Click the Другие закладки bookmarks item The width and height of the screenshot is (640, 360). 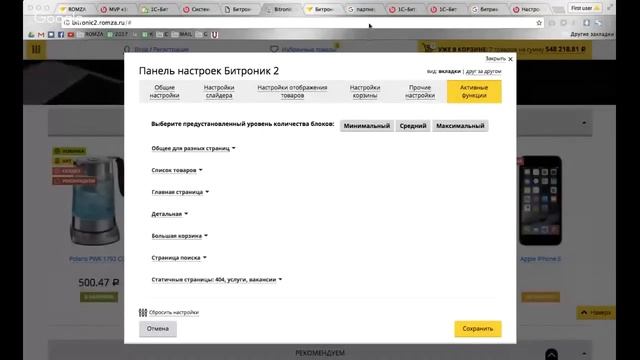point(592,35)
